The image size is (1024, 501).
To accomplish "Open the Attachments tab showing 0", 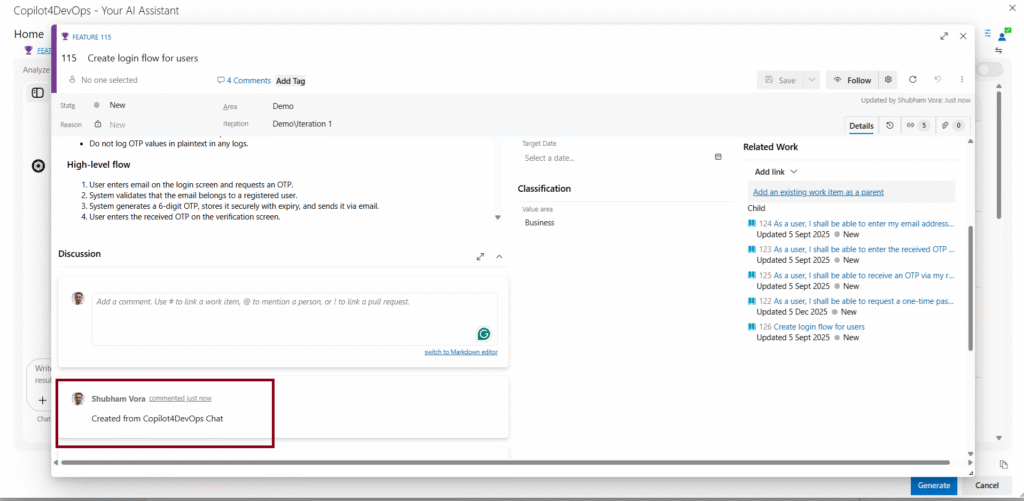I will point(952,125).
